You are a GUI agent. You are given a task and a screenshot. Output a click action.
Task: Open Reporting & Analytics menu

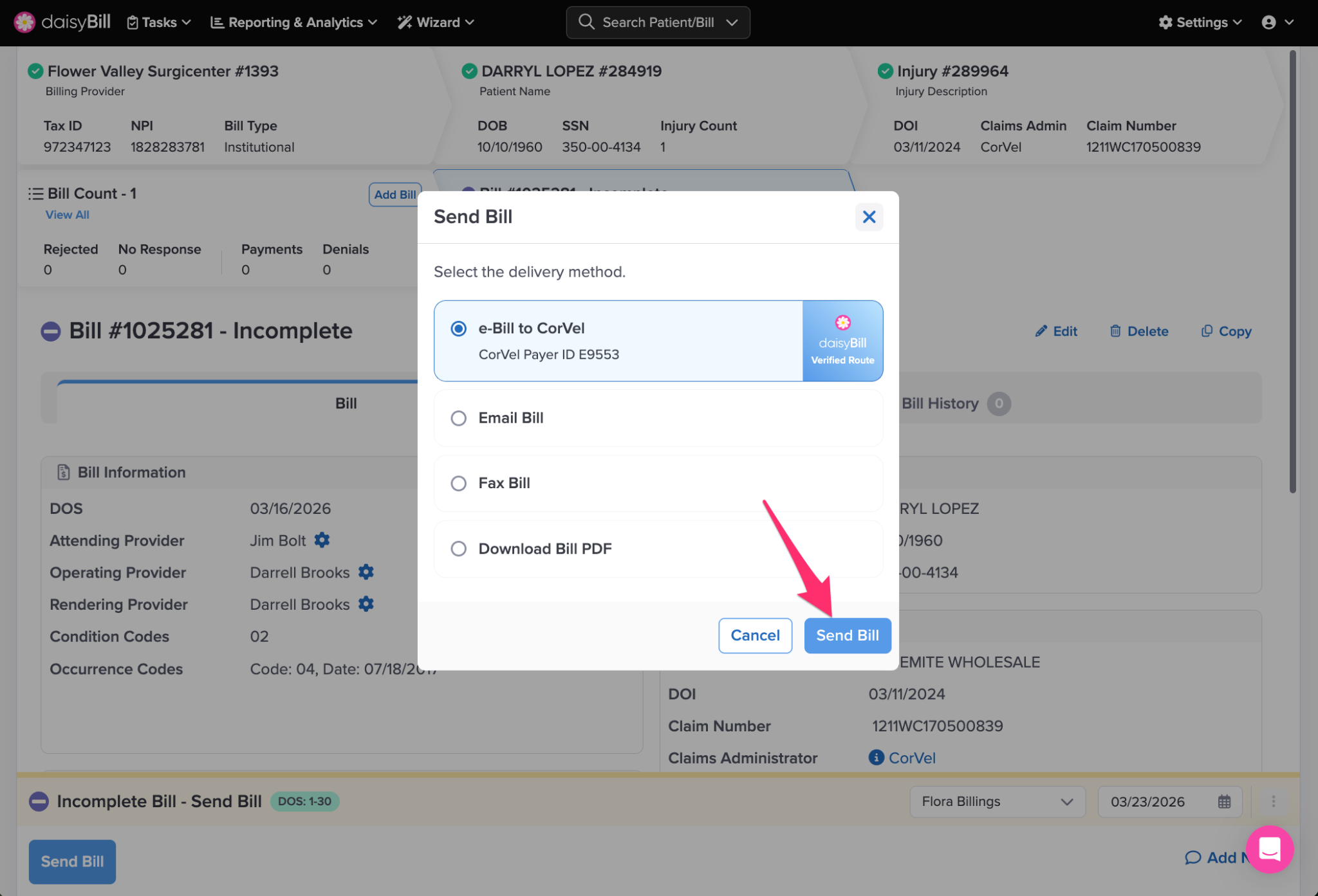293,23
